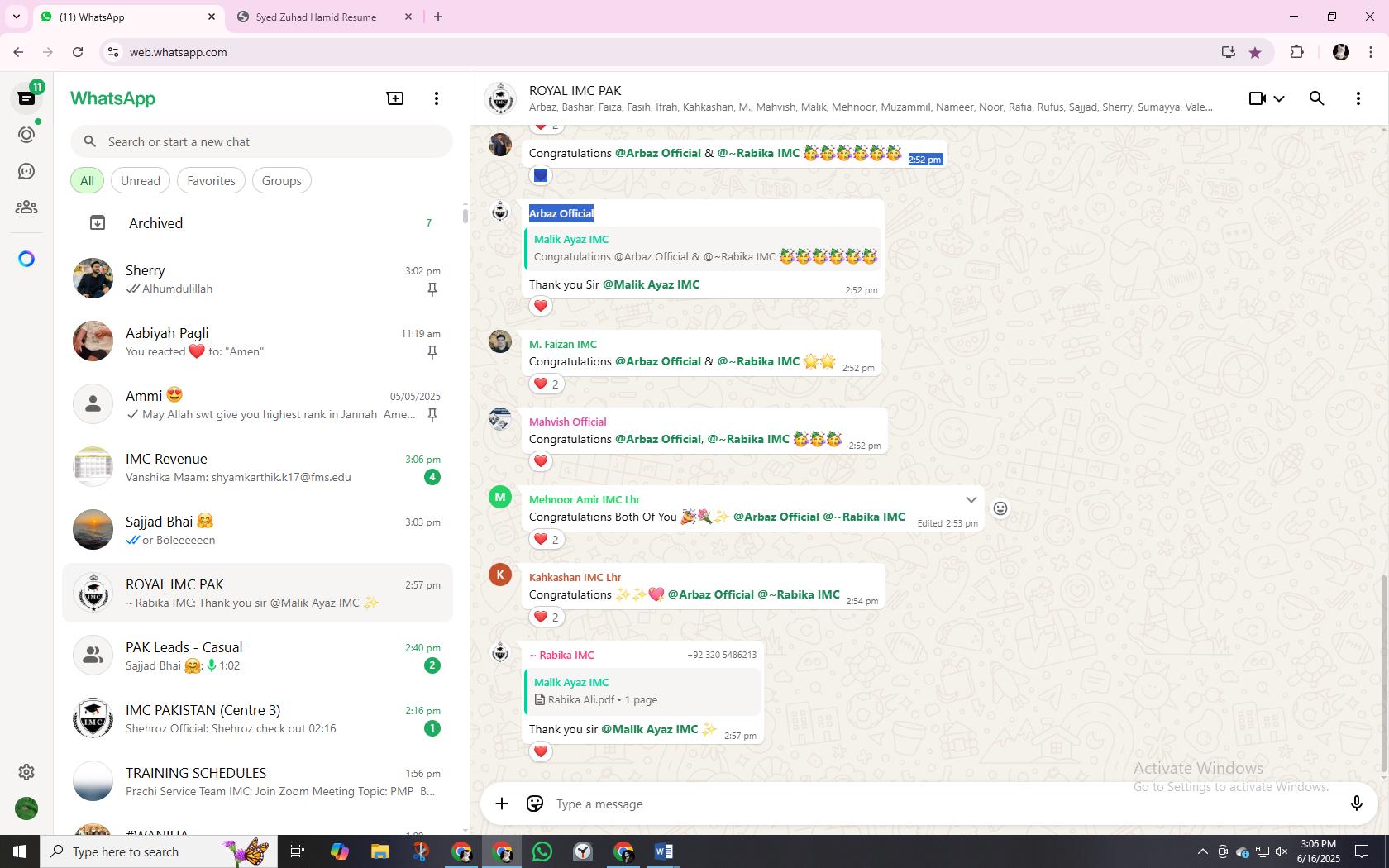Open WhatsApp settings gear icon

pyautogui.click(x=26, y=771)
